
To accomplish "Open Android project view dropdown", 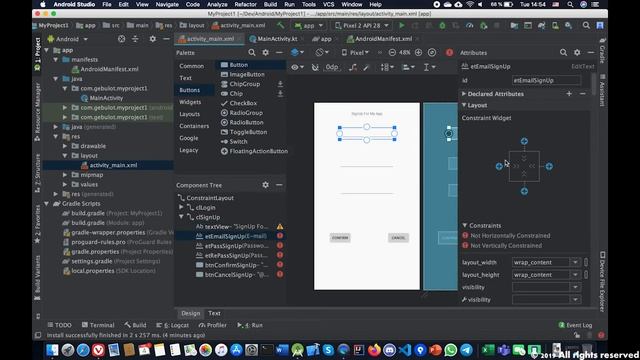I will 68,39.
